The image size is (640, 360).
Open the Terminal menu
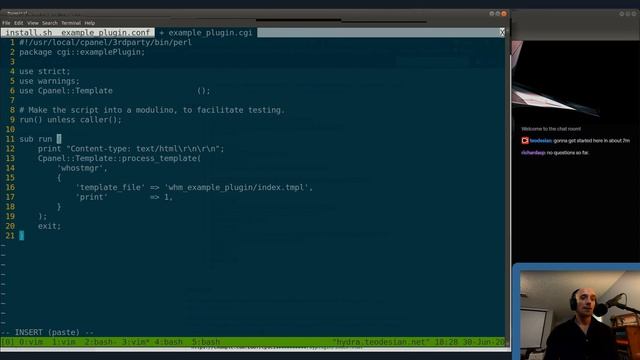71,23
